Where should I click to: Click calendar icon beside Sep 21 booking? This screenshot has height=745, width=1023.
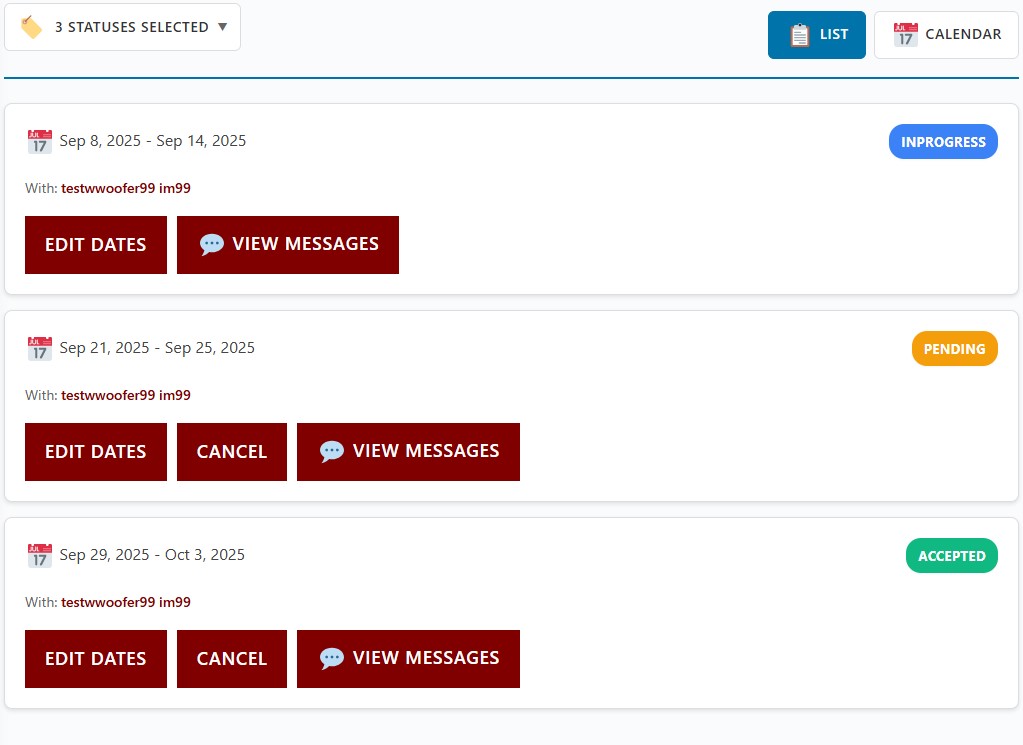pyautogui.click(x=40, y=348)
